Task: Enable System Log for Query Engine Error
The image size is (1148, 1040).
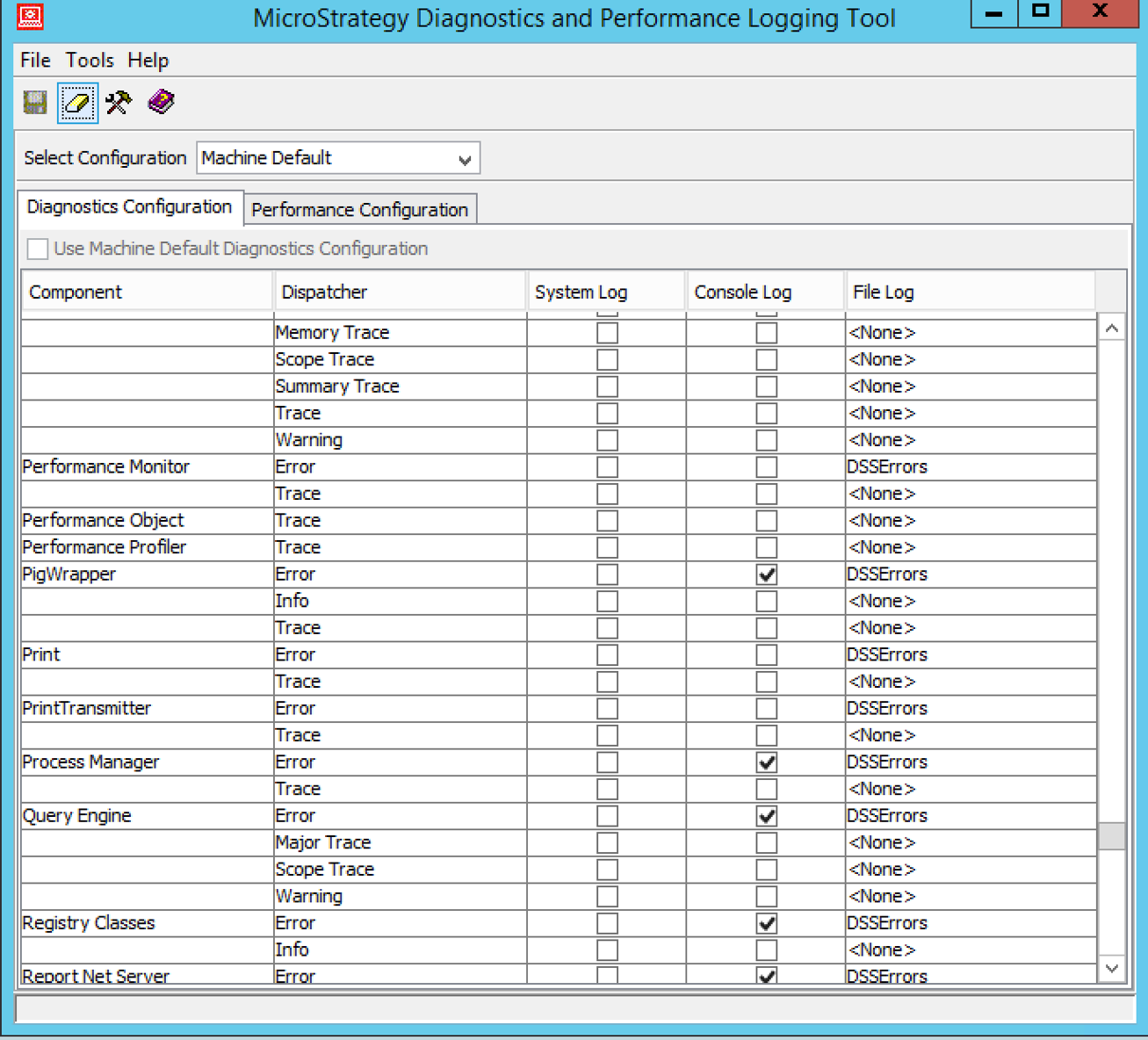Action: [x=607, y=815]
